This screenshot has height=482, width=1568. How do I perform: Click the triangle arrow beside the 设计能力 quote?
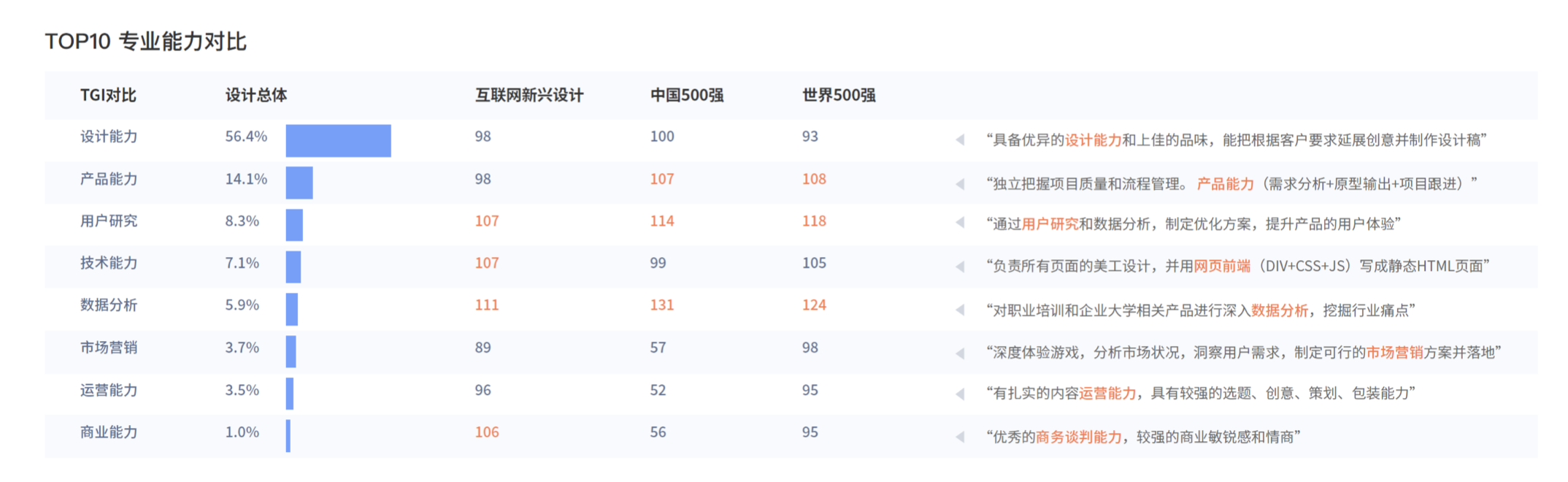(960, 139)
